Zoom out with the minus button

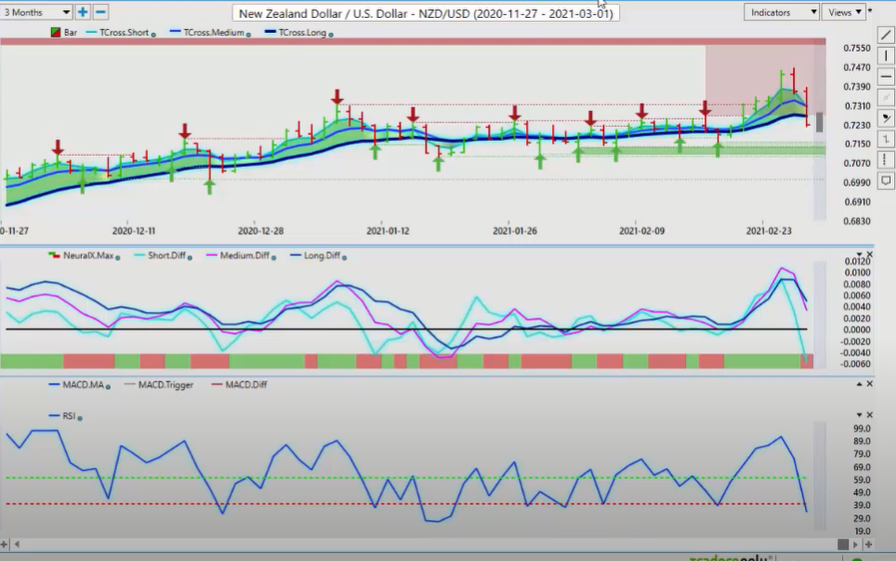(101, 12)
